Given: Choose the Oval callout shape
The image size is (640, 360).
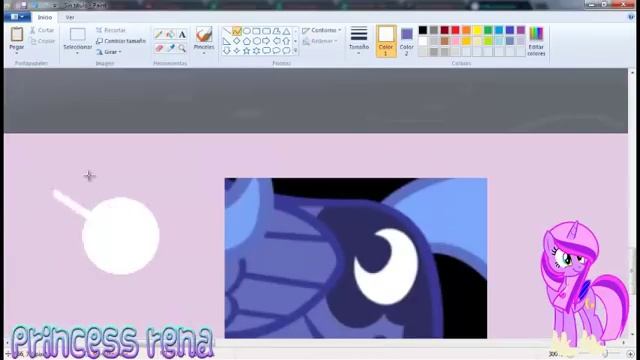Looking at the screenshot, I should click(x=276, y=51).
